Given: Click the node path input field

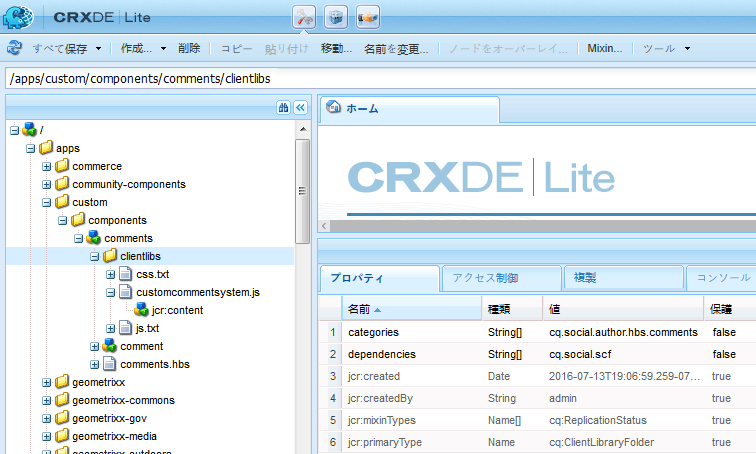Looking at the screenshot, I should [380, 79].
